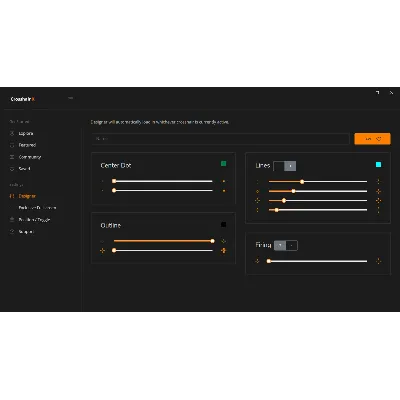
Task: Select the orange Designer icon in sidebar
Action: point(12,196)
